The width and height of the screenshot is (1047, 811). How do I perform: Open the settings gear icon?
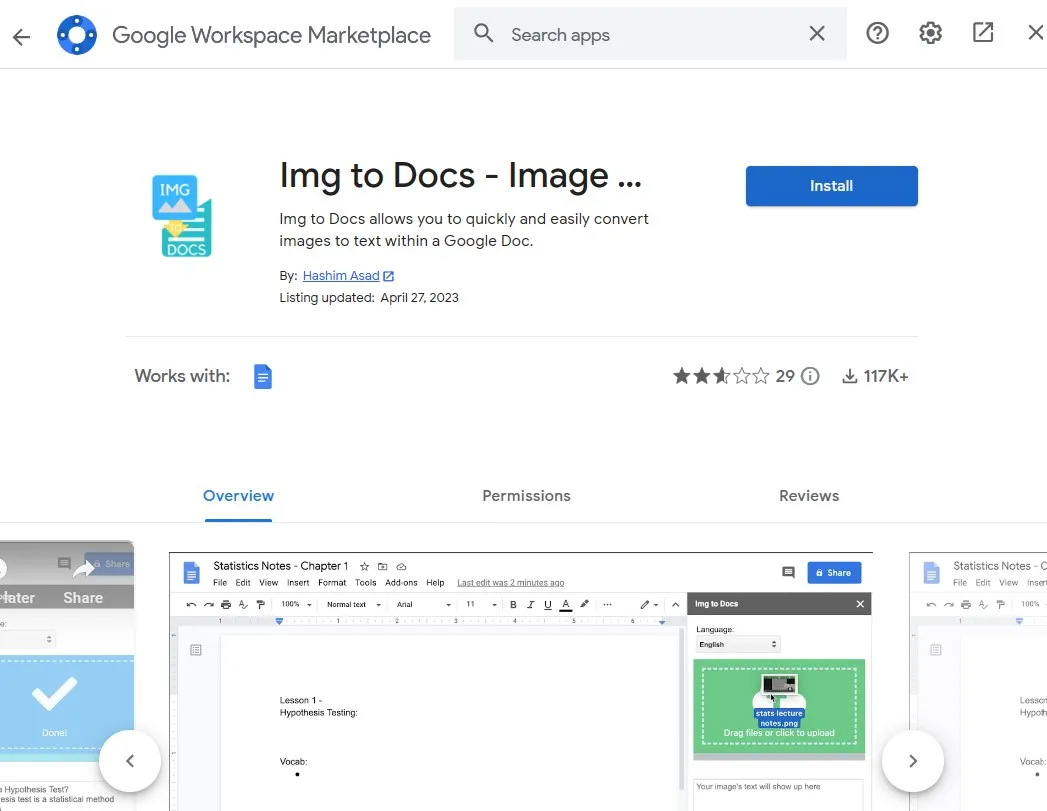930,33
